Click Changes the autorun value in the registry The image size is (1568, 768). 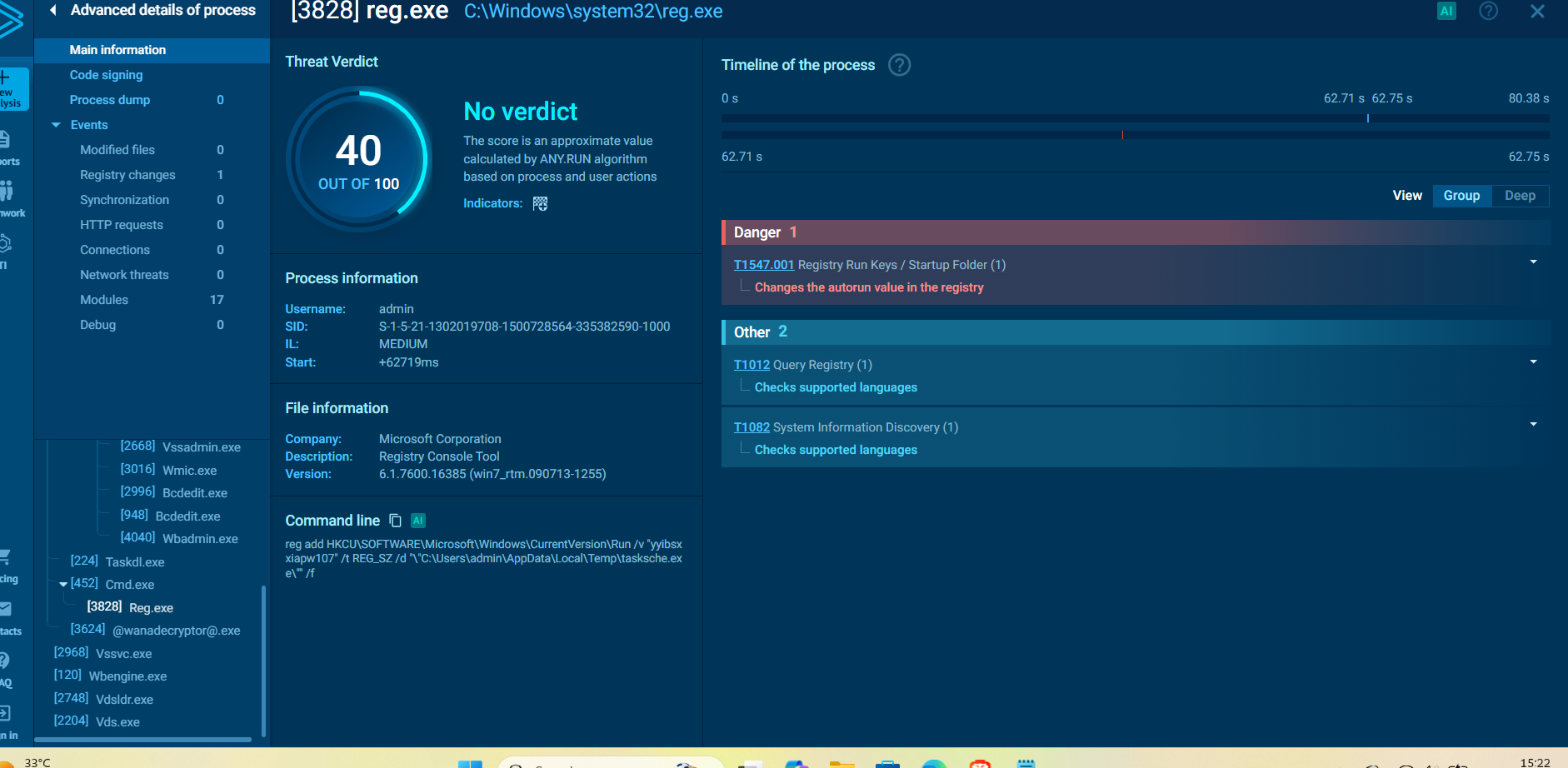tap(869, 287)
